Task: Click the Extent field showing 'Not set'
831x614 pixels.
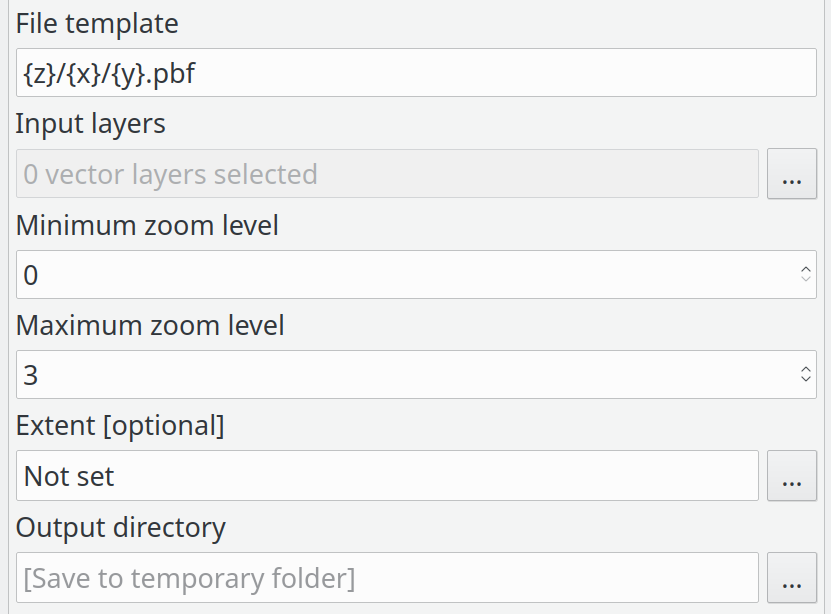Action: coord(387,476)
